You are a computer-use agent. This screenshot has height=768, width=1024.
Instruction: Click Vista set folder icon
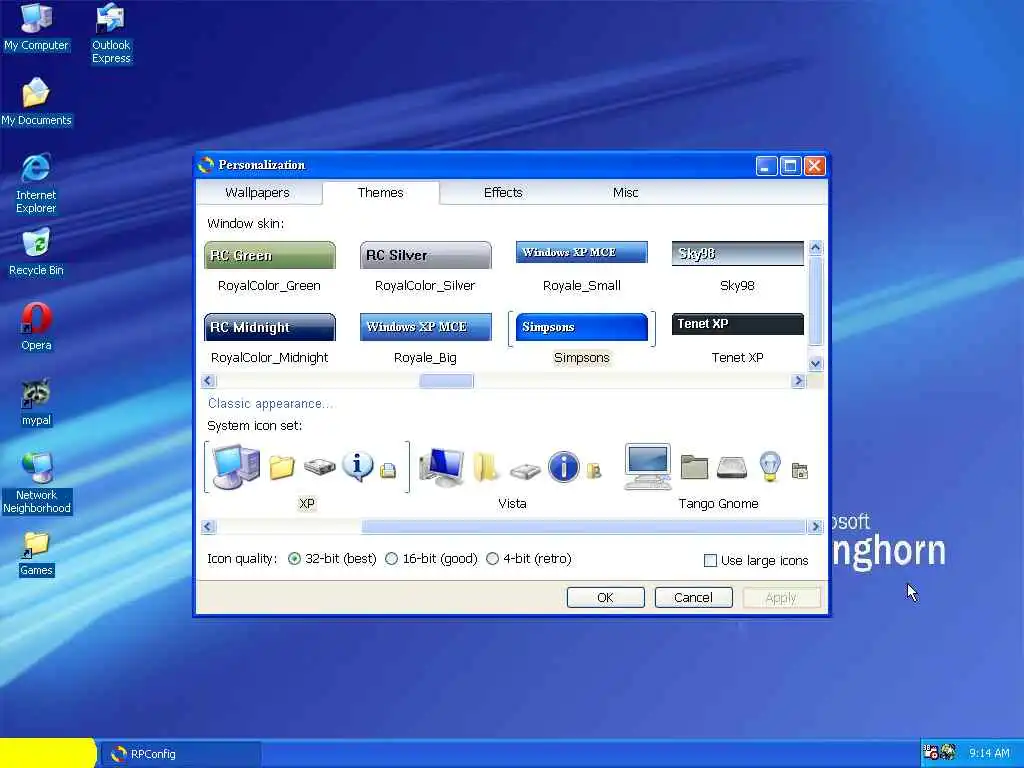[x=487, y=467]
